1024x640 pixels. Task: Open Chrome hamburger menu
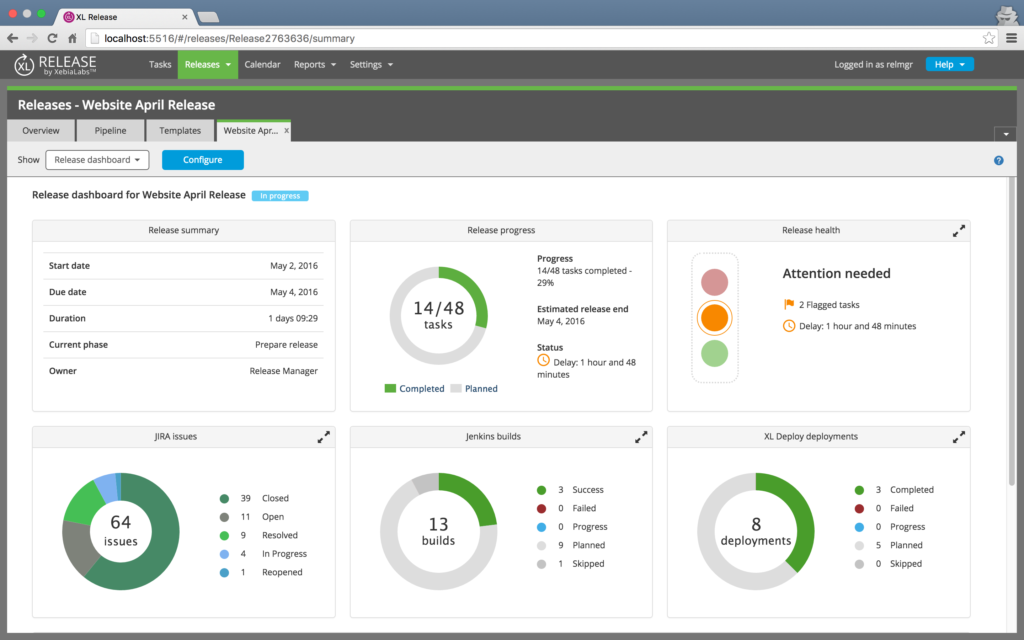(1009, 38)
